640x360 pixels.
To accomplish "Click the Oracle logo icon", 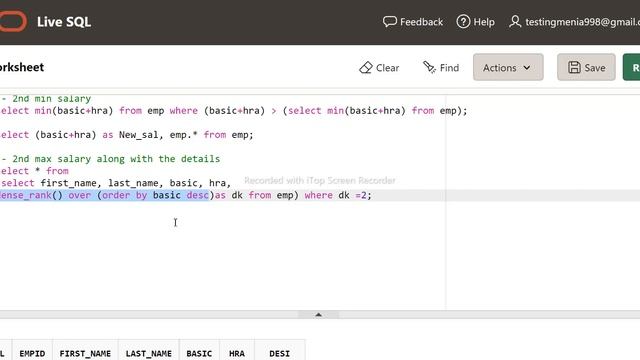I will (x=12, y=21).
